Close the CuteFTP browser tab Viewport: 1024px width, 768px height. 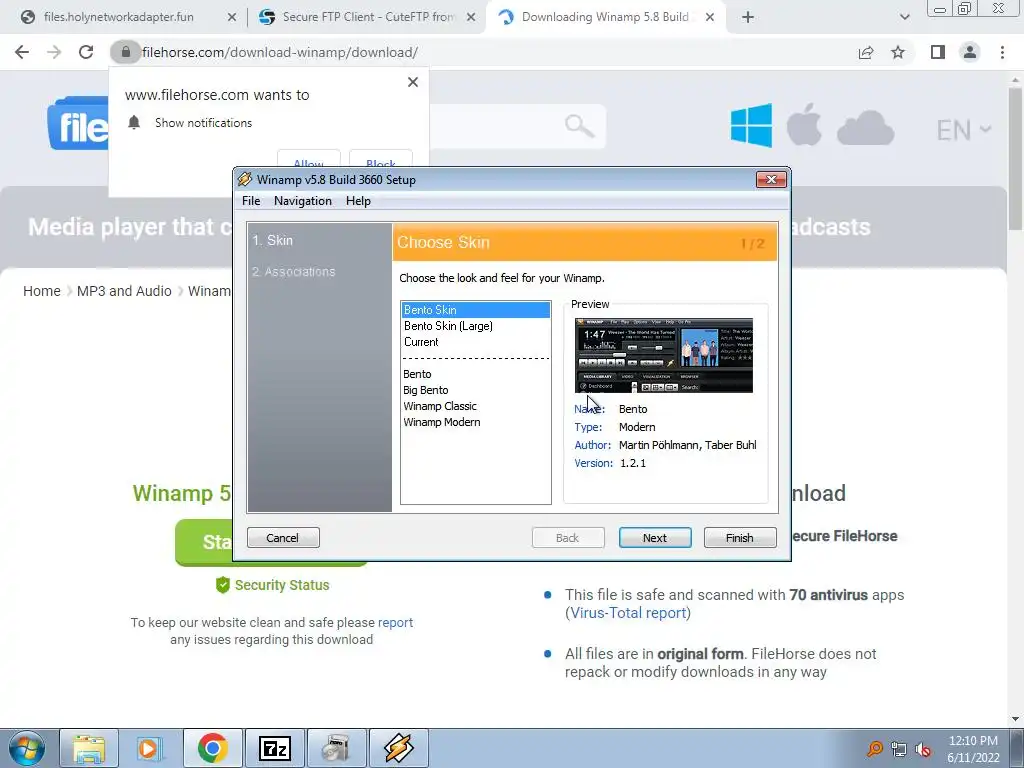471,17
